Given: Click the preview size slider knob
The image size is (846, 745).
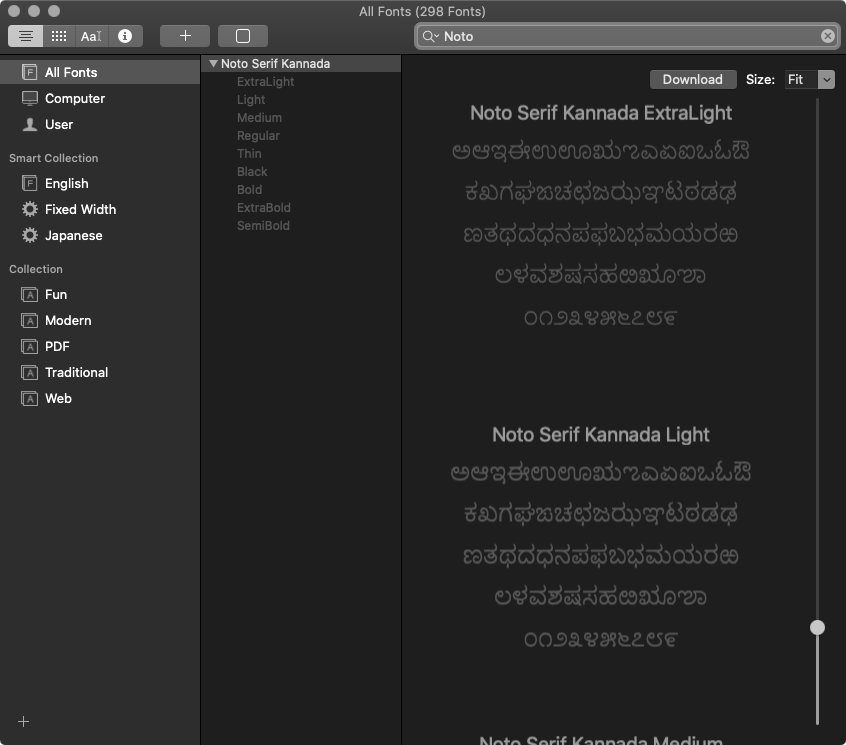Looking at the screenshot, I should [x=817, y=627].
